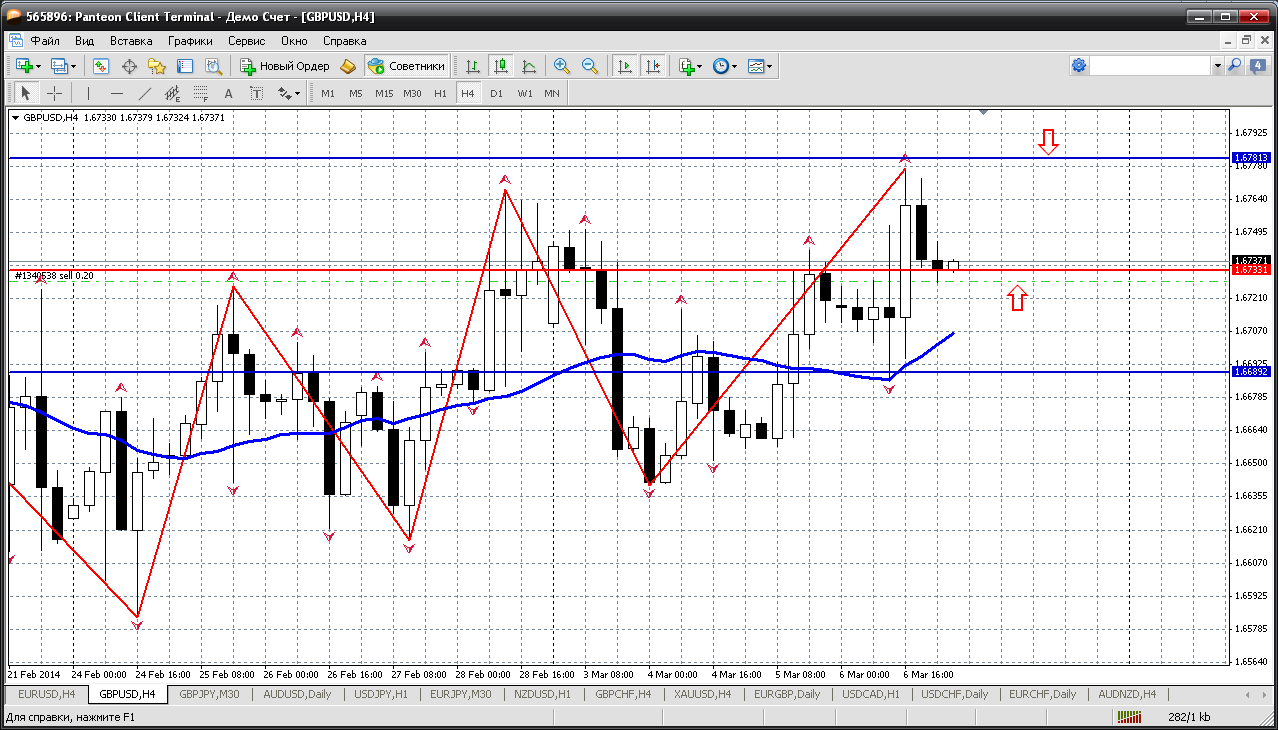Open the periodicity clock dropdown
Image resolution: width=1278 pixels, height=730 pixels.
725,66
